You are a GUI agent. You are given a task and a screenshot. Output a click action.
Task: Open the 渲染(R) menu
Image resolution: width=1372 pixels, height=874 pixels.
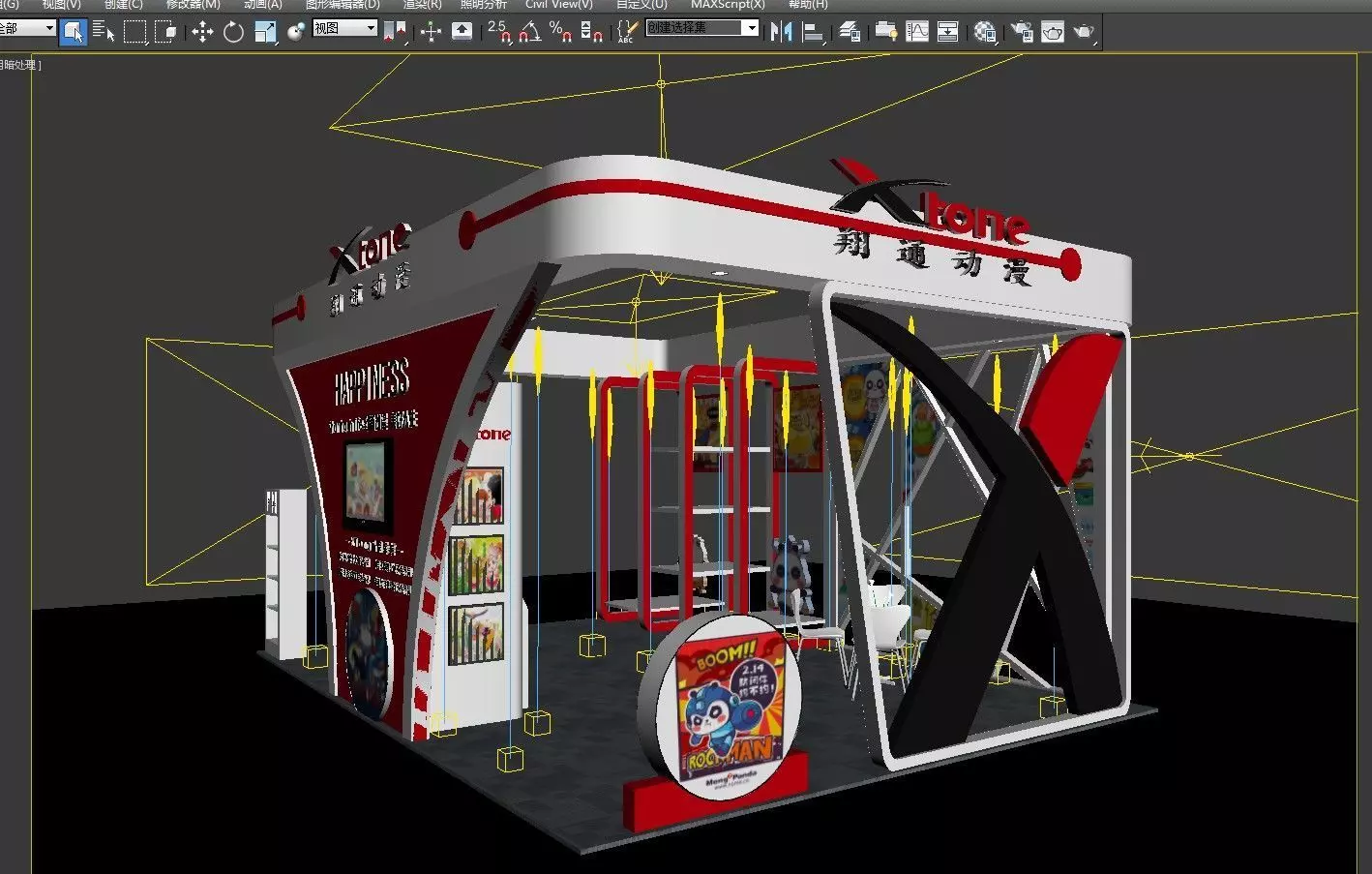(x=422, y=5)
